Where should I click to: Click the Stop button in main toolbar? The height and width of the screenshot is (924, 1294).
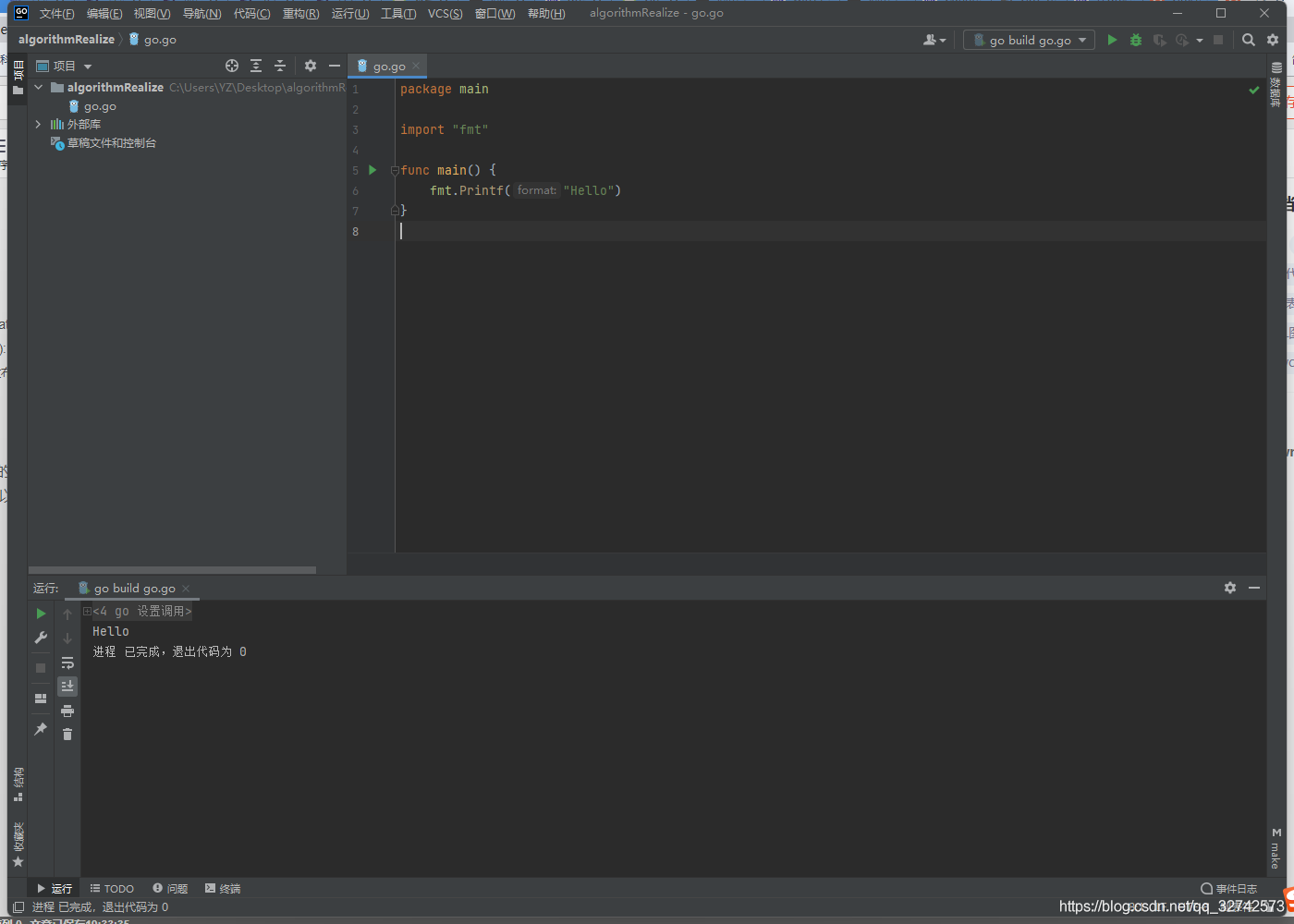(1218, 40)
